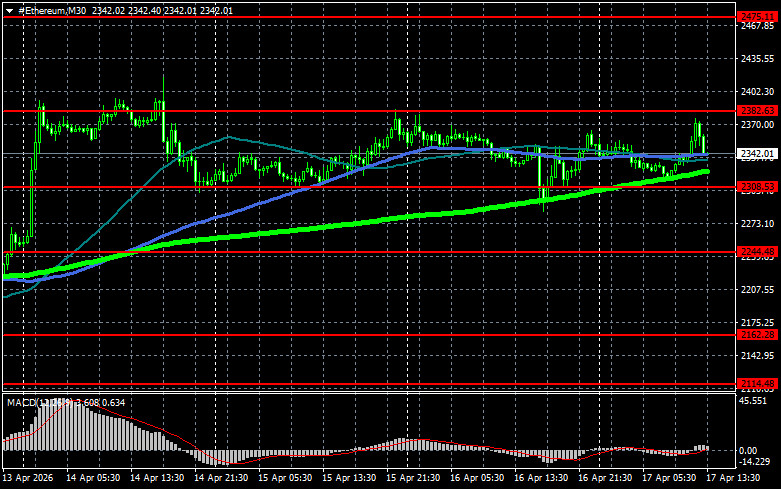
Task: Click the 2467.85 price scale value
Action: coord(757,26)
